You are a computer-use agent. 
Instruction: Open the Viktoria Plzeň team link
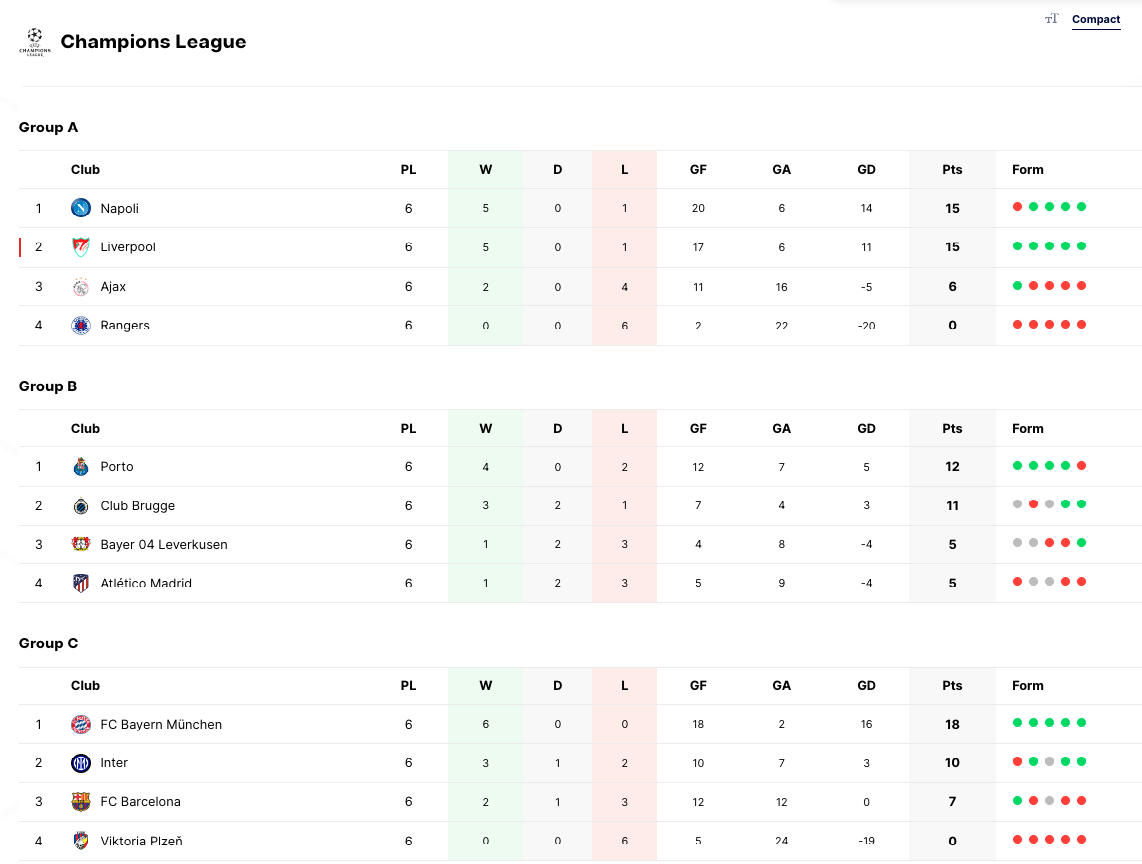(x=141, y=841)
